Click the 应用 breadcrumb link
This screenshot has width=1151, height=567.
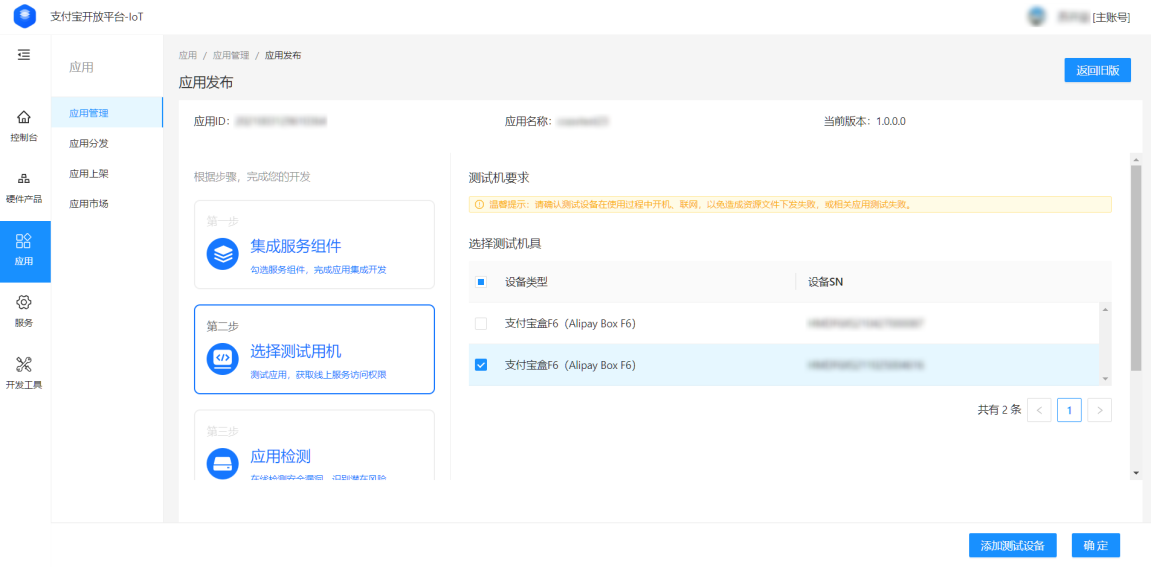[x=187, y=55]
